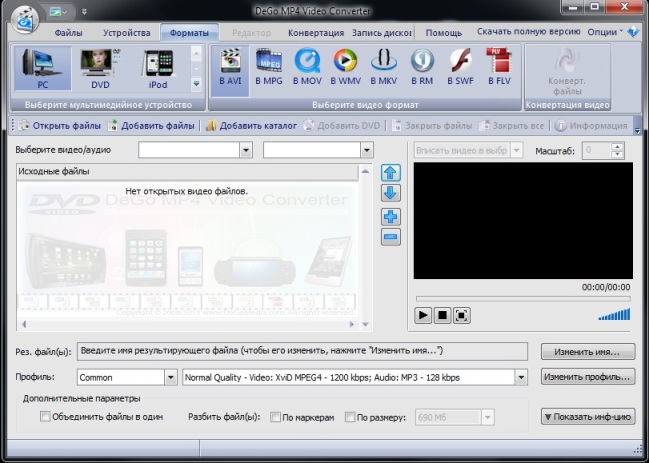The width and height of the screenshot is (649, 463).
Task: Choose the В MPG video format
Action: pos(269,67)
